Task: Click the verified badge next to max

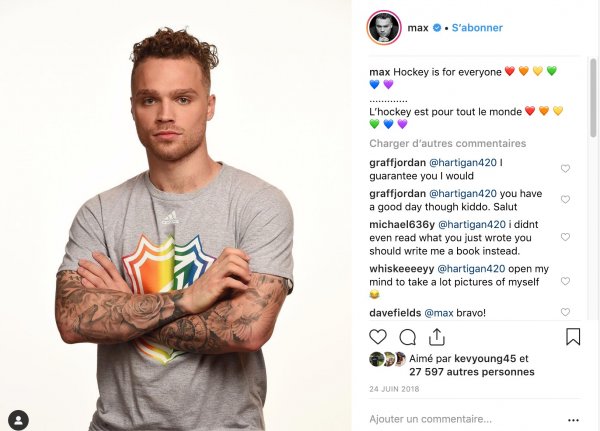Action: point(437,28)
